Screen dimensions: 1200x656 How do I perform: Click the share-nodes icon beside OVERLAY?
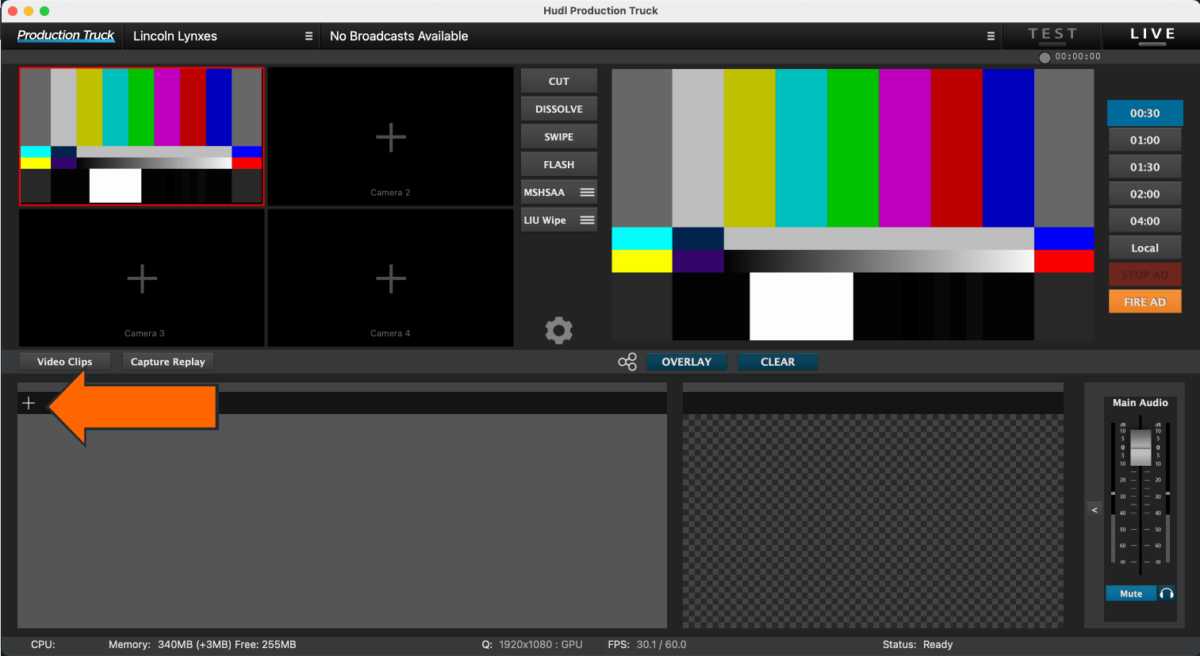pos(627,361)
